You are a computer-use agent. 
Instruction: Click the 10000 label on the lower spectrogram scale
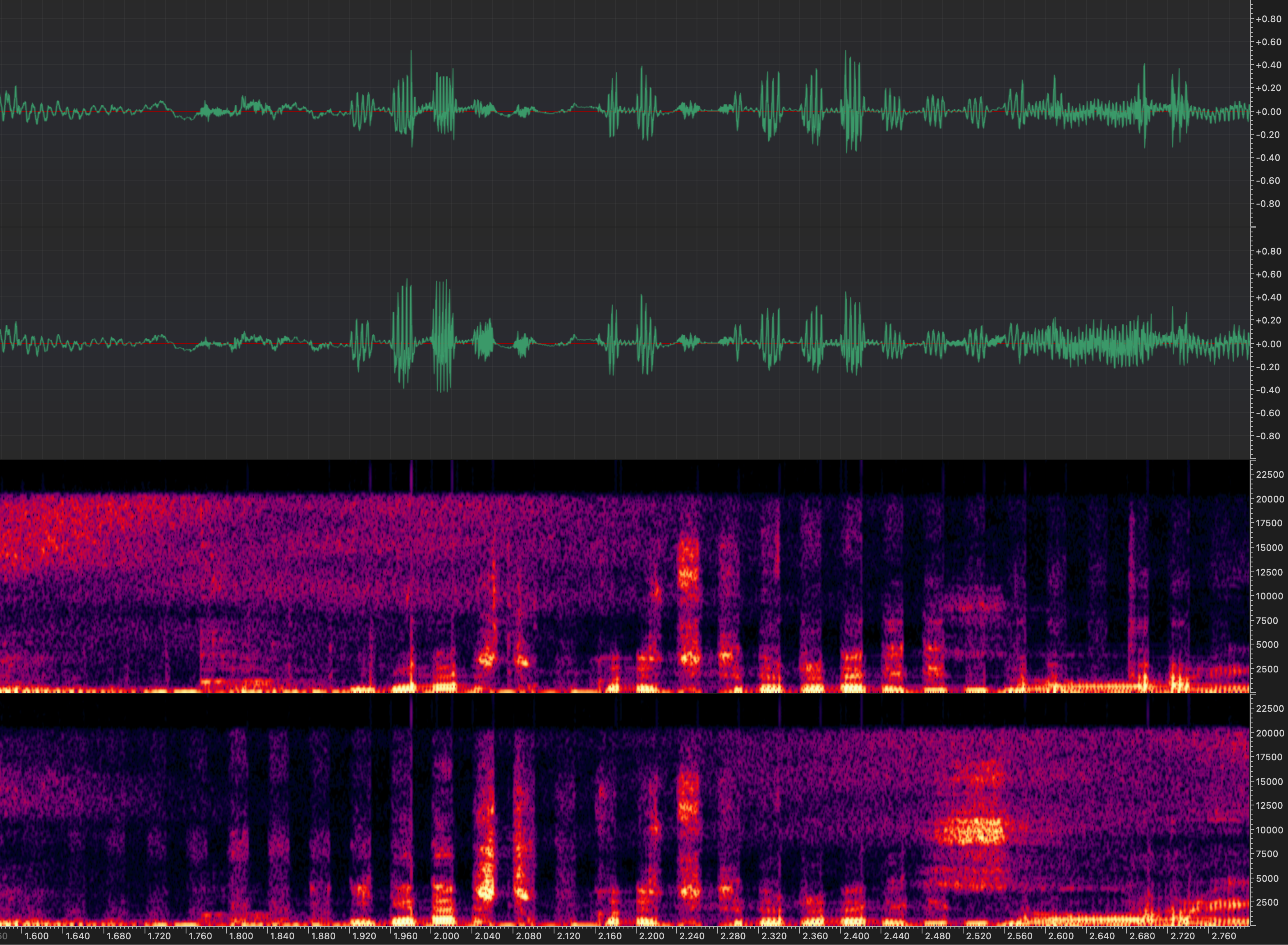pos(1270,830)
